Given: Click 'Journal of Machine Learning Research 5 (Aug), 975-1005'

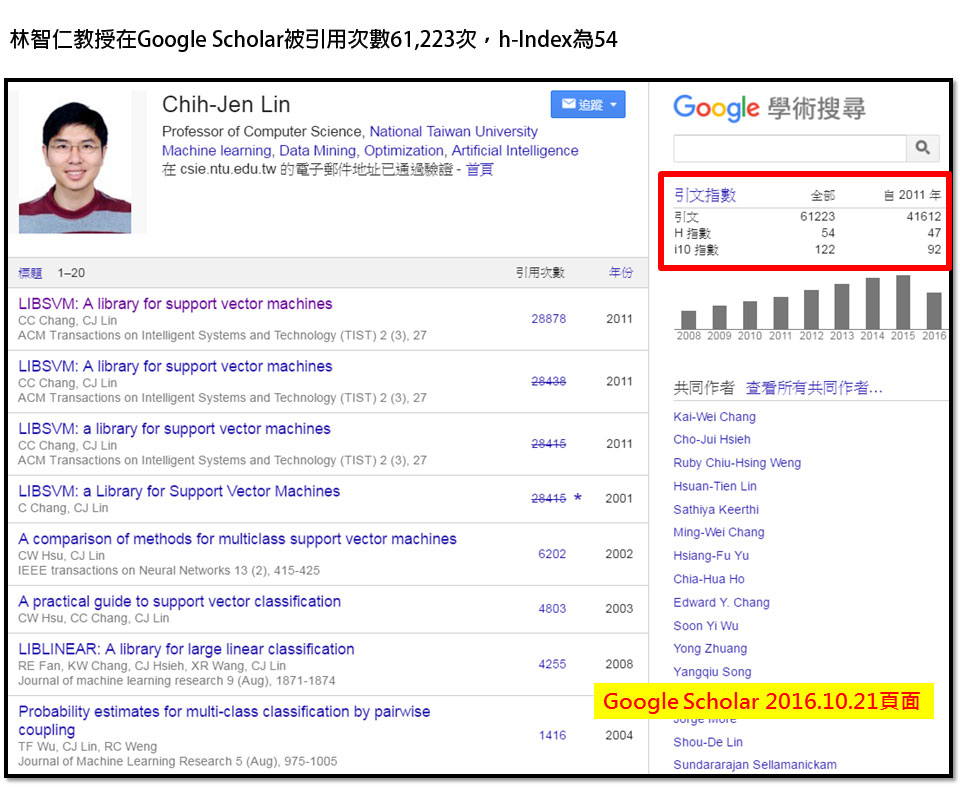Looking at the screenshot, I should pos(178,761).
